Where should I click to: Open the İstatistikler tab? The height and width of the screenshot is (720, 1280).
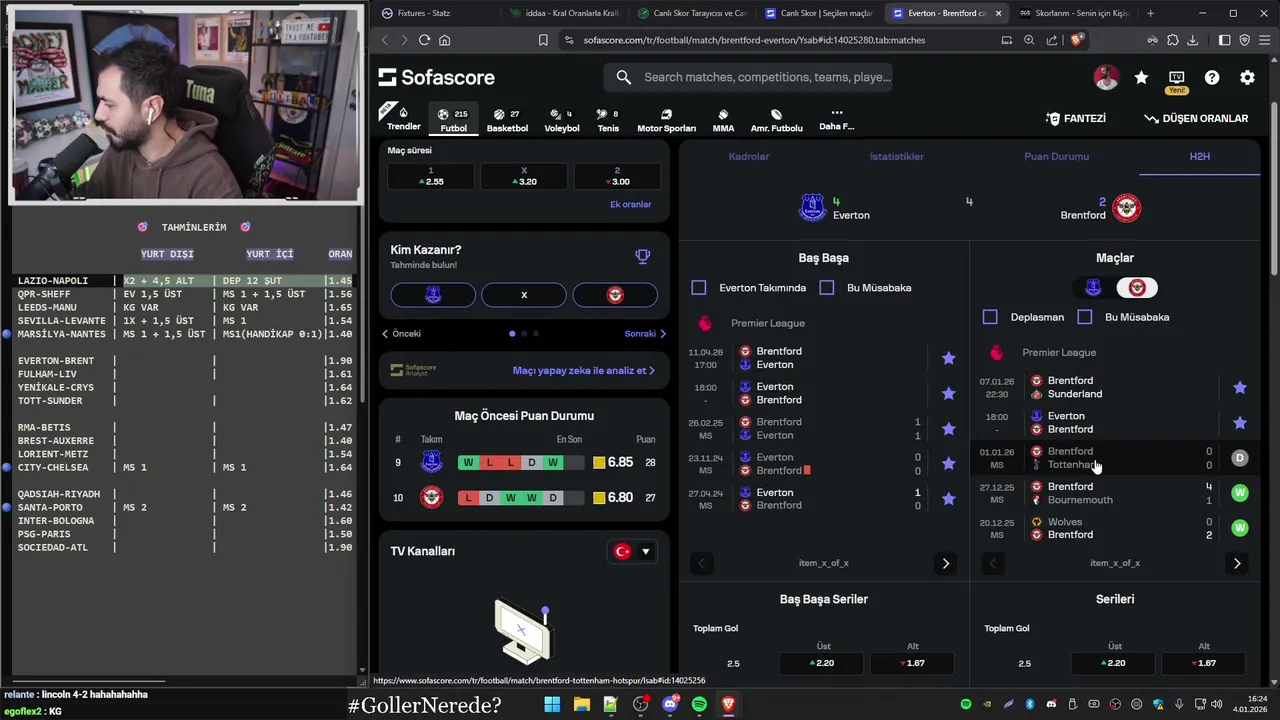click(x=896, y=157)
